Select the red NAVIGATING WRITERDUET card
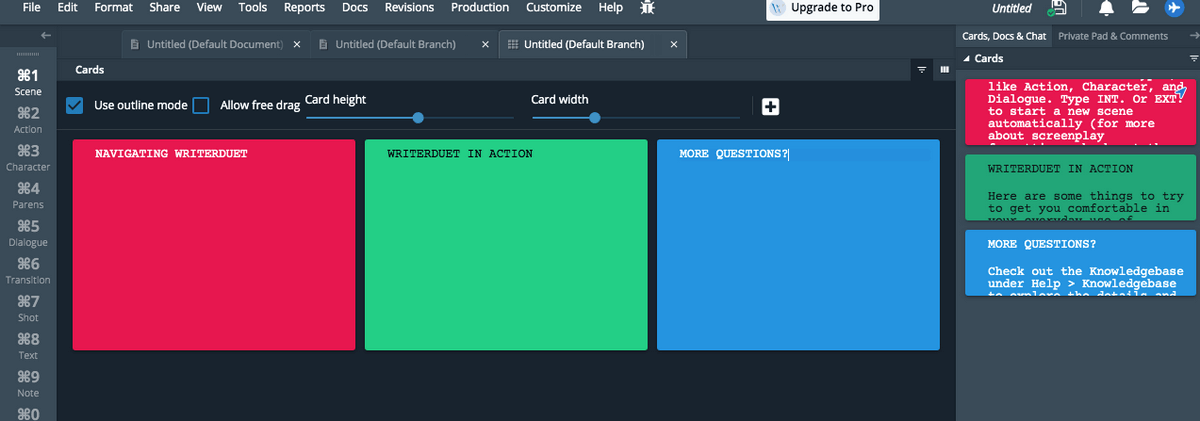Screen dimensions: 1200x421 pyautogui.click(x=214, y=245)
